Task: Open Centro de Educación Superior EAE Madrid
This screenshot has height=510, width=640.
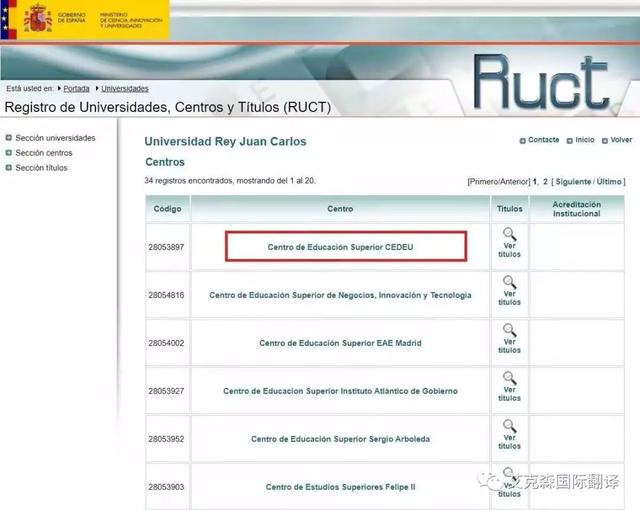Action: 340,343
